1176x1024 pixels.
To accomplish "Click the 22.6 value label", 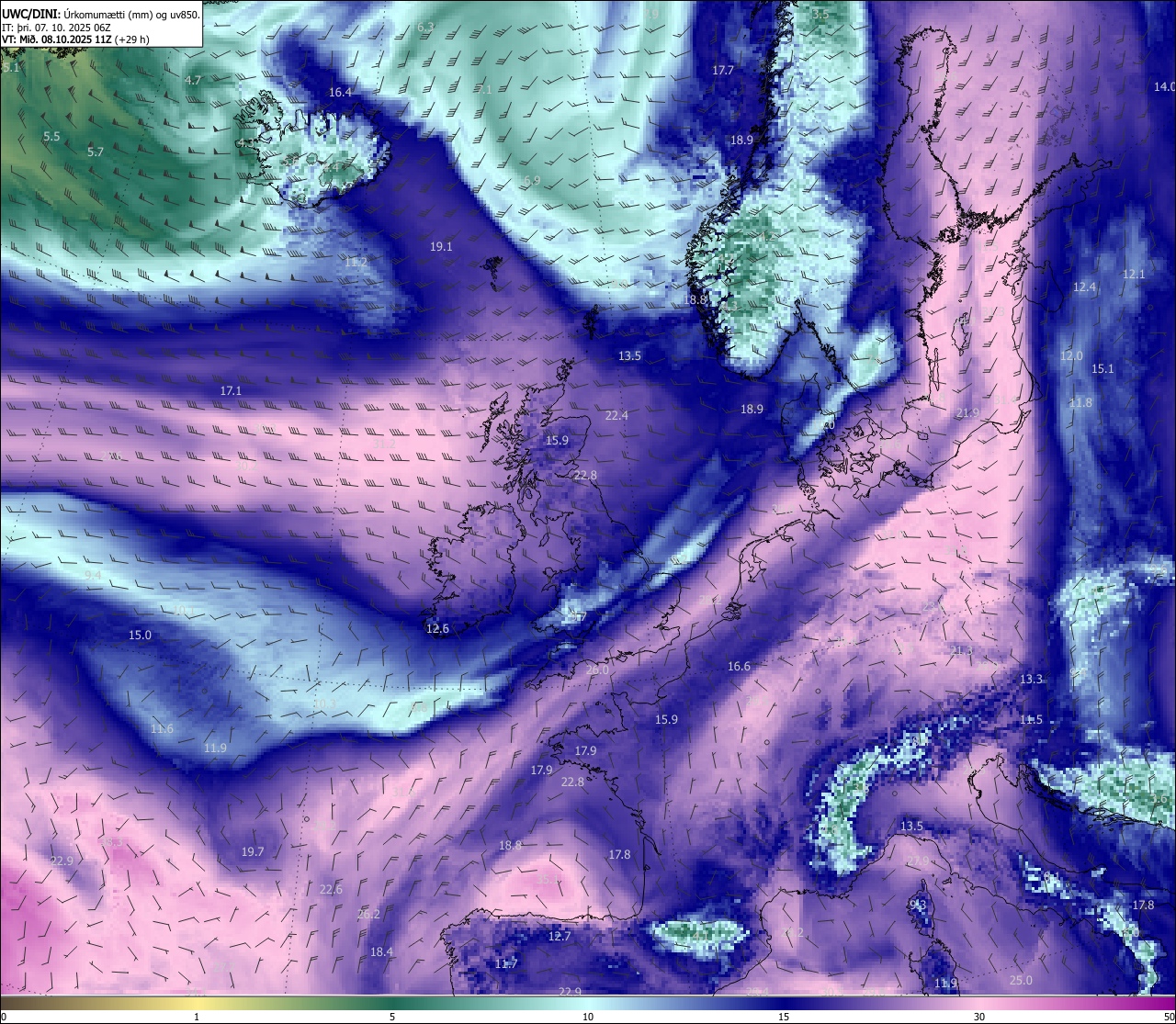I will 331,890.
